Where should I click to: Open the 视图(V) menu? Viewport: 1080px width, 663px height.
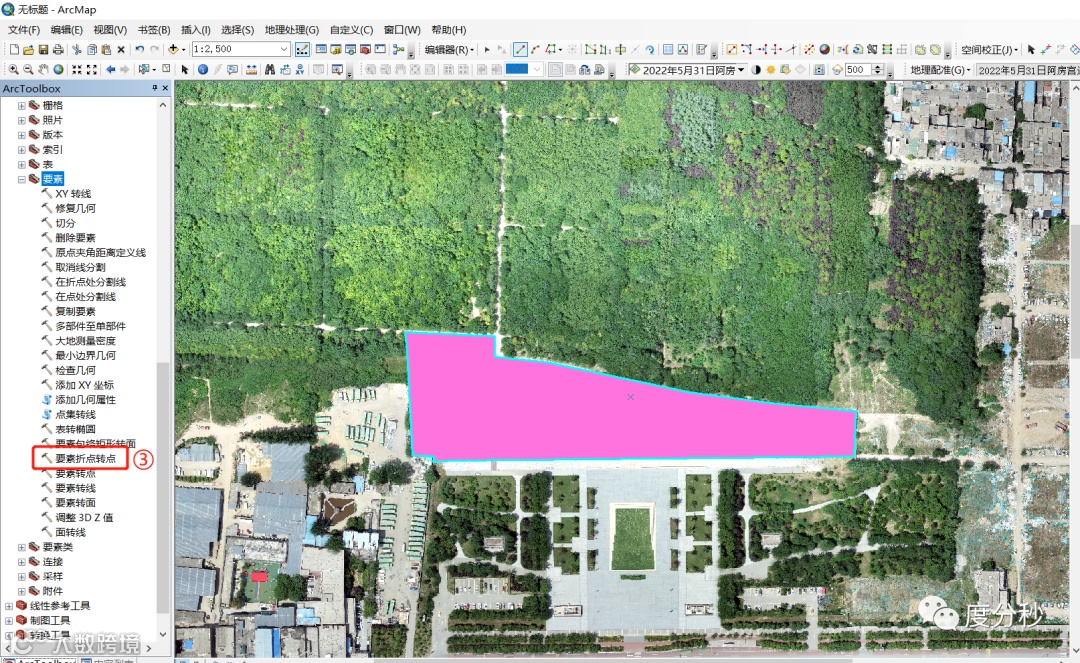(110, 30)
